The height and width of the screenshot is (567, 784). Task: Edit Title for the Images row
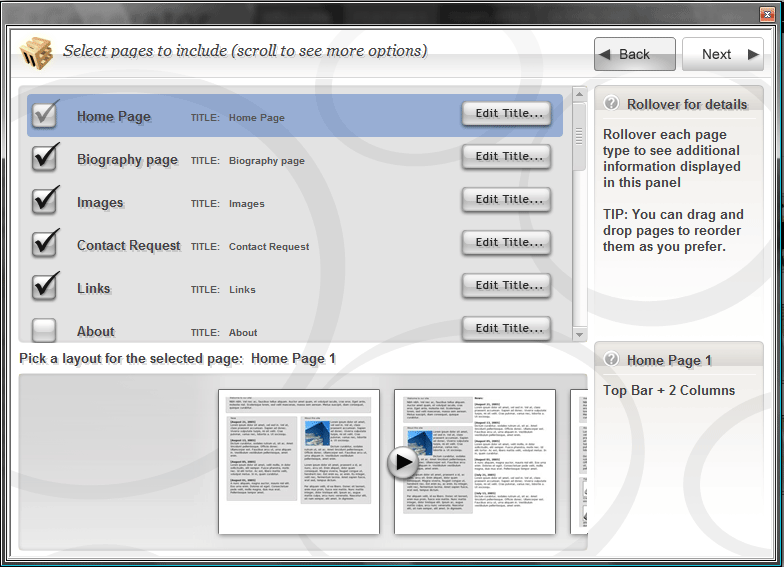pyautogui.click(x=506, y=200)
